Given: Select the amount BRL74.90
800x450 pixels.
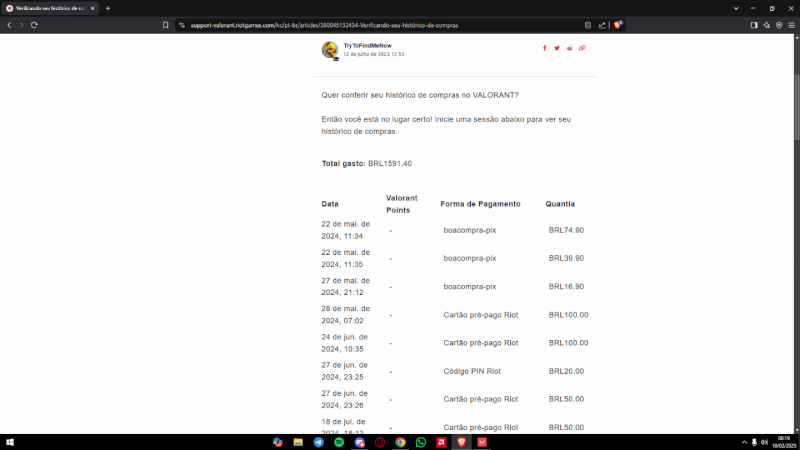Looking at the screenshot, I should pyautogui.click(x=566, y=230).
